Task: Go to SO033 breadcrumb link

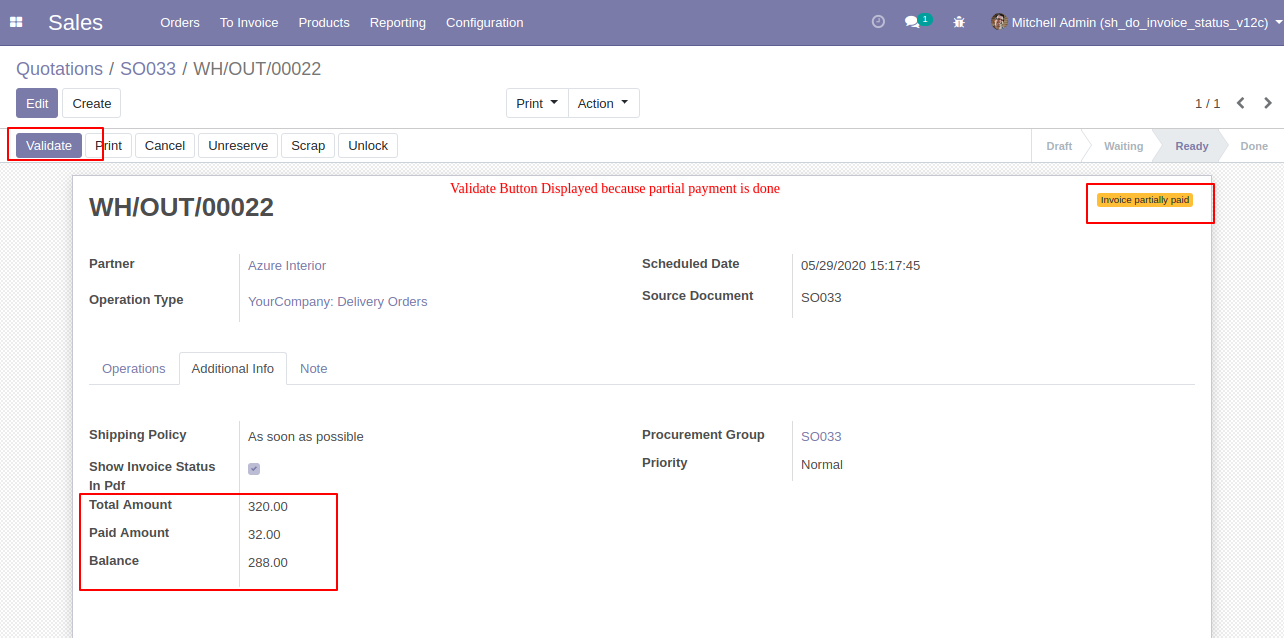Action: pyautogui.click(x=148, y=69)
